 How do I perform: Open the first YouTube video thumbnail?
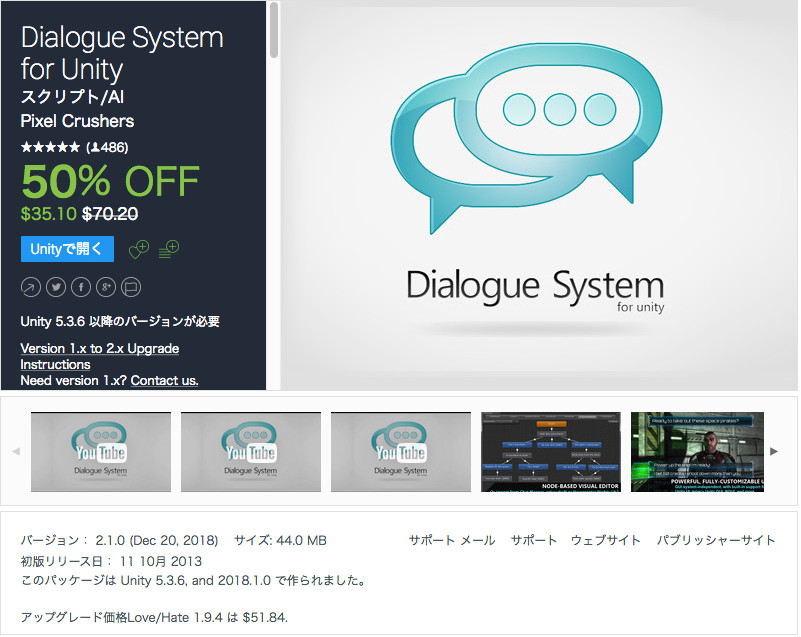click(x=101, y=452)
